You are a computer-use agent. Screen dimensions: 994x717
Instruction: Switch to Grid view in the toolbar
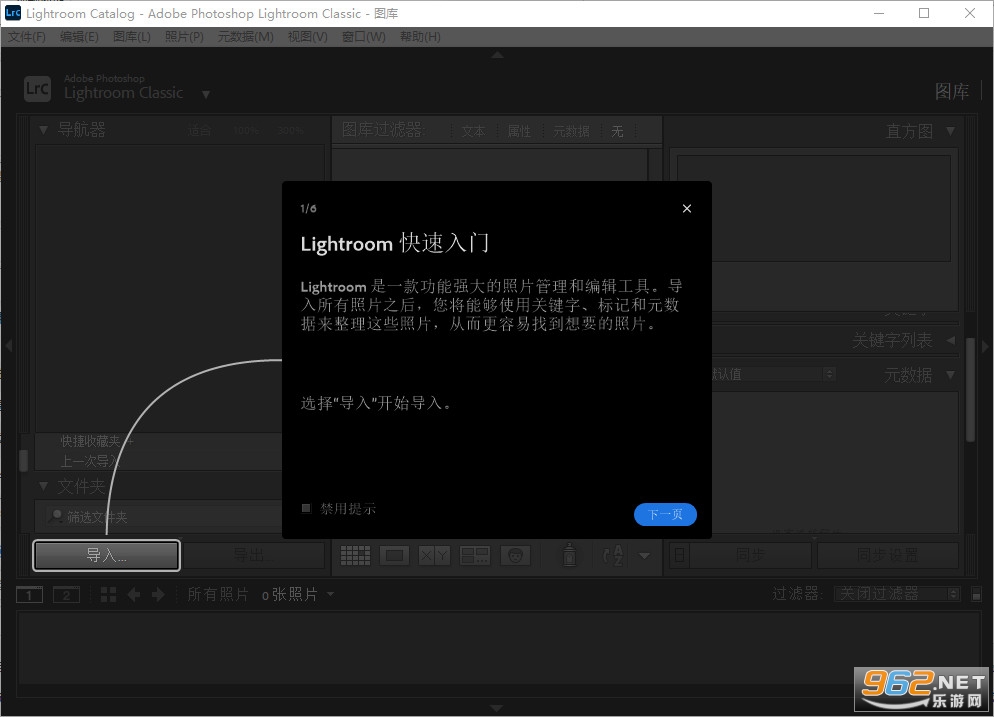355,555
